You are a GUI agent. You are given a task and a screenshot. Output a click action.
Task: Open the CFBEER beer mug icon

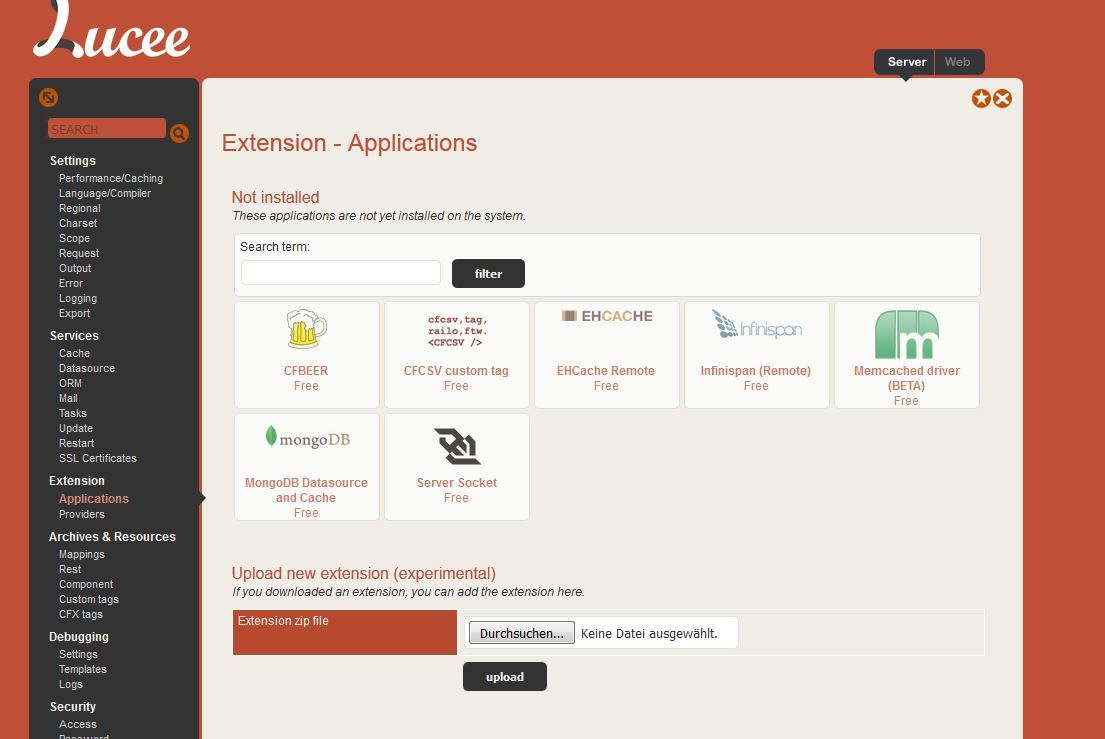pos(307,329)
